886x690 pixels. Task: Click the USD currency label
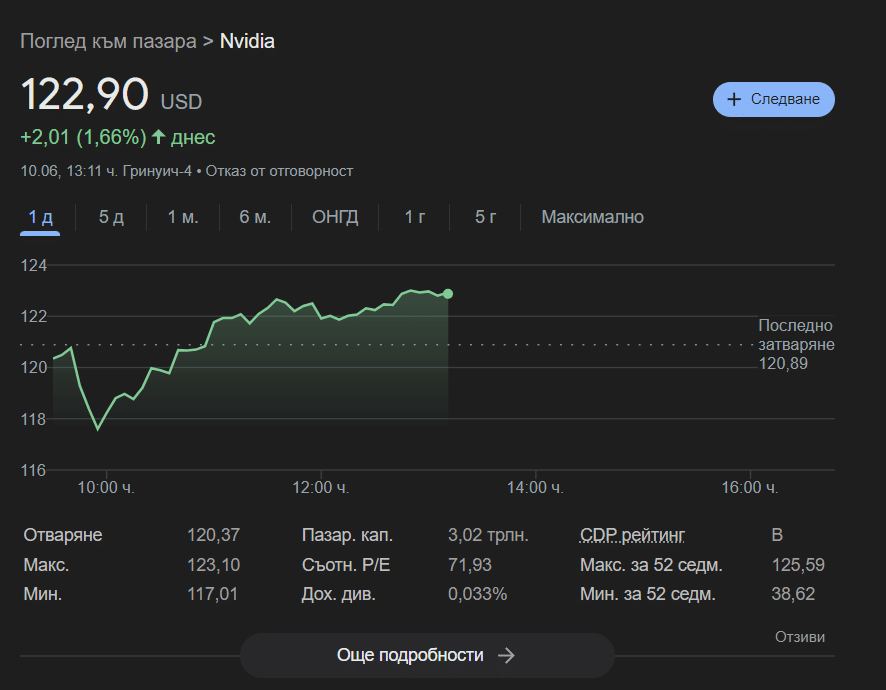coord(181,102)
